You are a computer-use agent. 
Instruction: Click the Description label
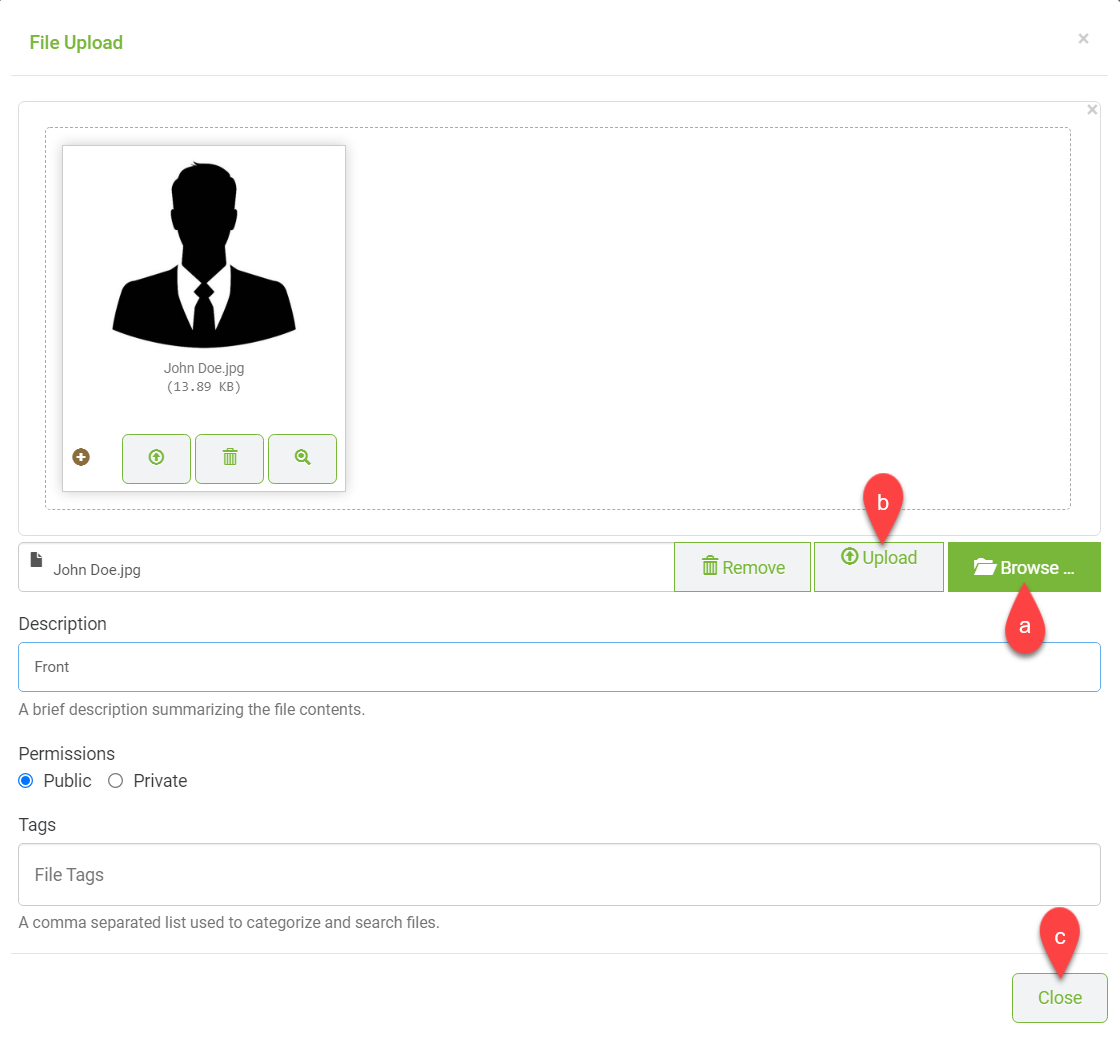(62, 623)
